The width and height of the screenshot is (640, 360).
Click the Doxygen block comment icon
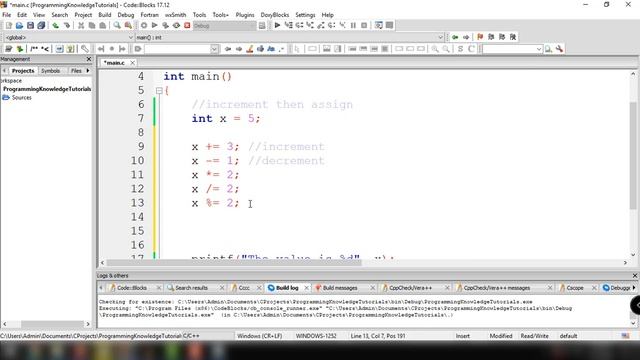pyautogui.click(x=34, y=49)
